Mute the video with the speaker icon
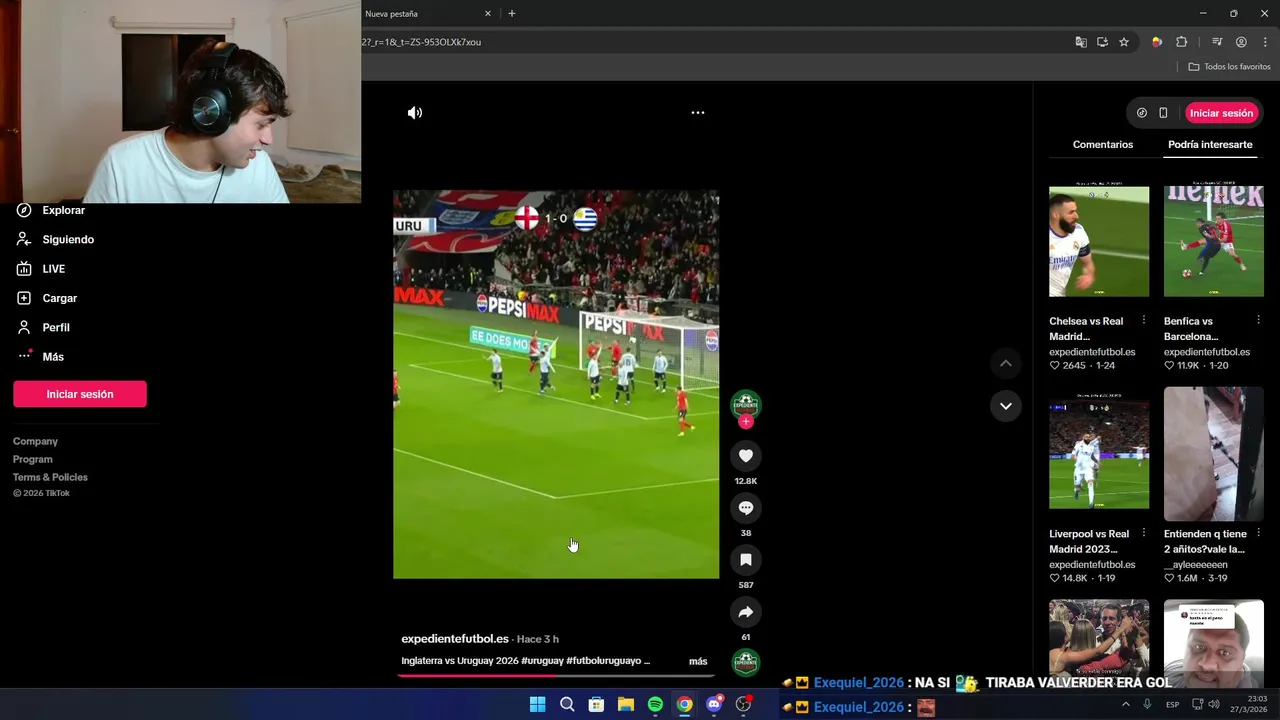 pos(415,113)
